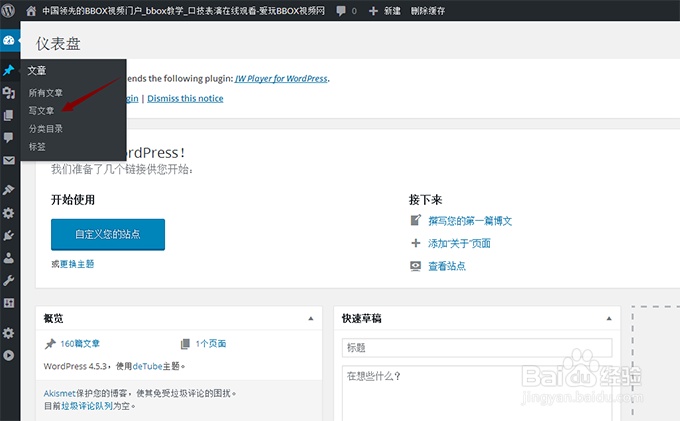680x421 pixels.
Task: Click the 更换主题 link
Action: coord(77,264)
